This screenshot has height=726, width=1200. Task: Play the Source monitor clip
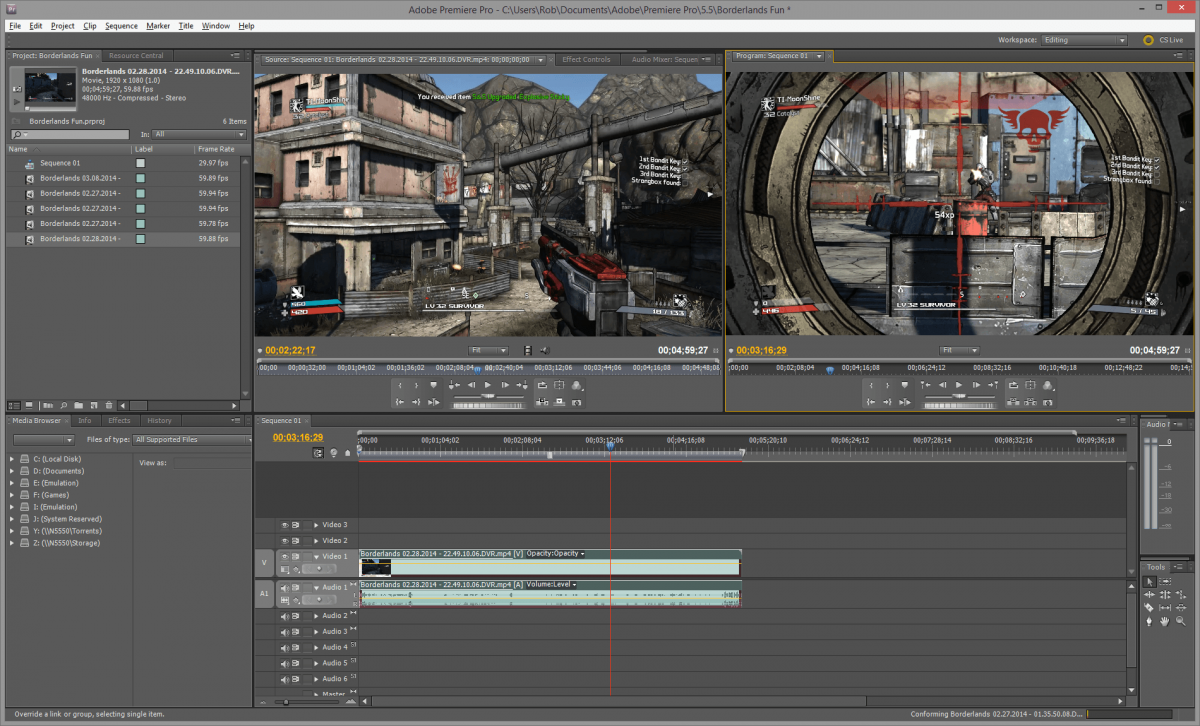(488, 385)
